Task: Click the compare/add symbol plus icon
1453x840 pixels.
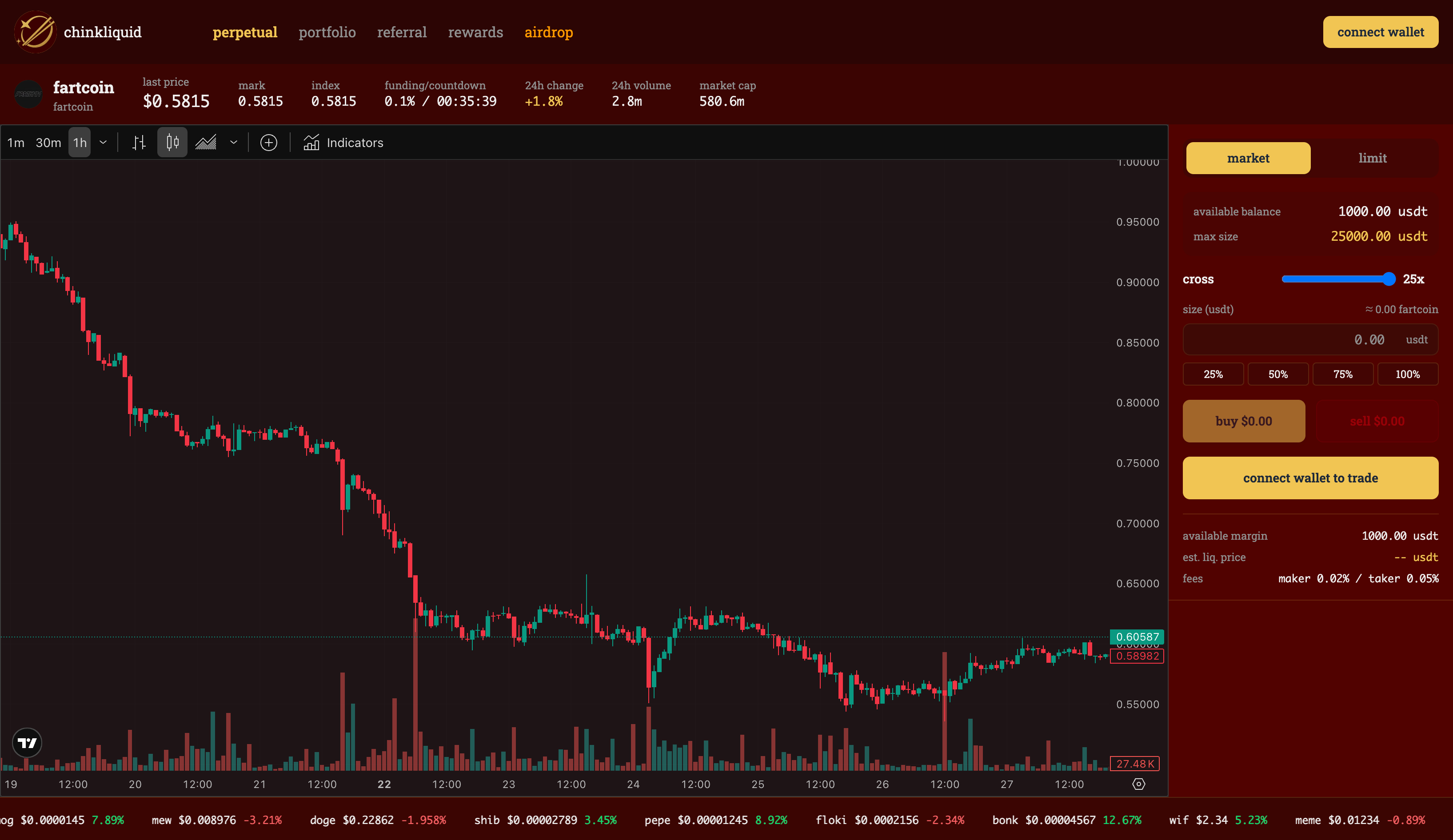Action: click(269, 143)
